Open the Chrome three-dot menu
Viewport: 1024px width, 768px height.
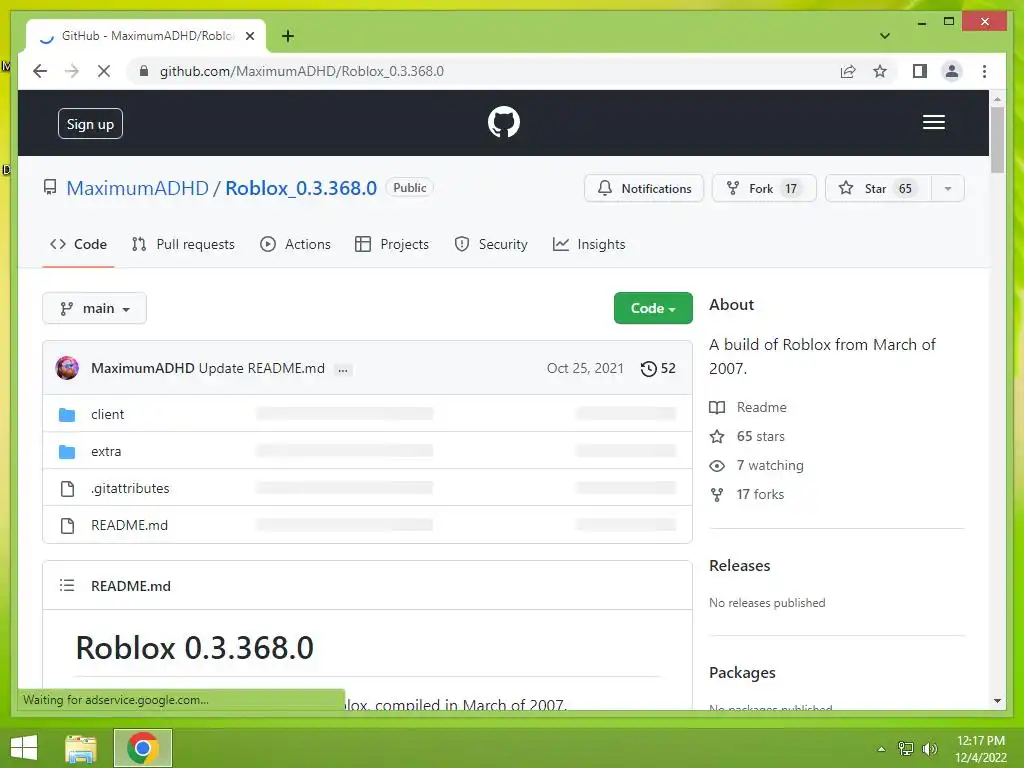pyautogui.click(x=984, y=71)
